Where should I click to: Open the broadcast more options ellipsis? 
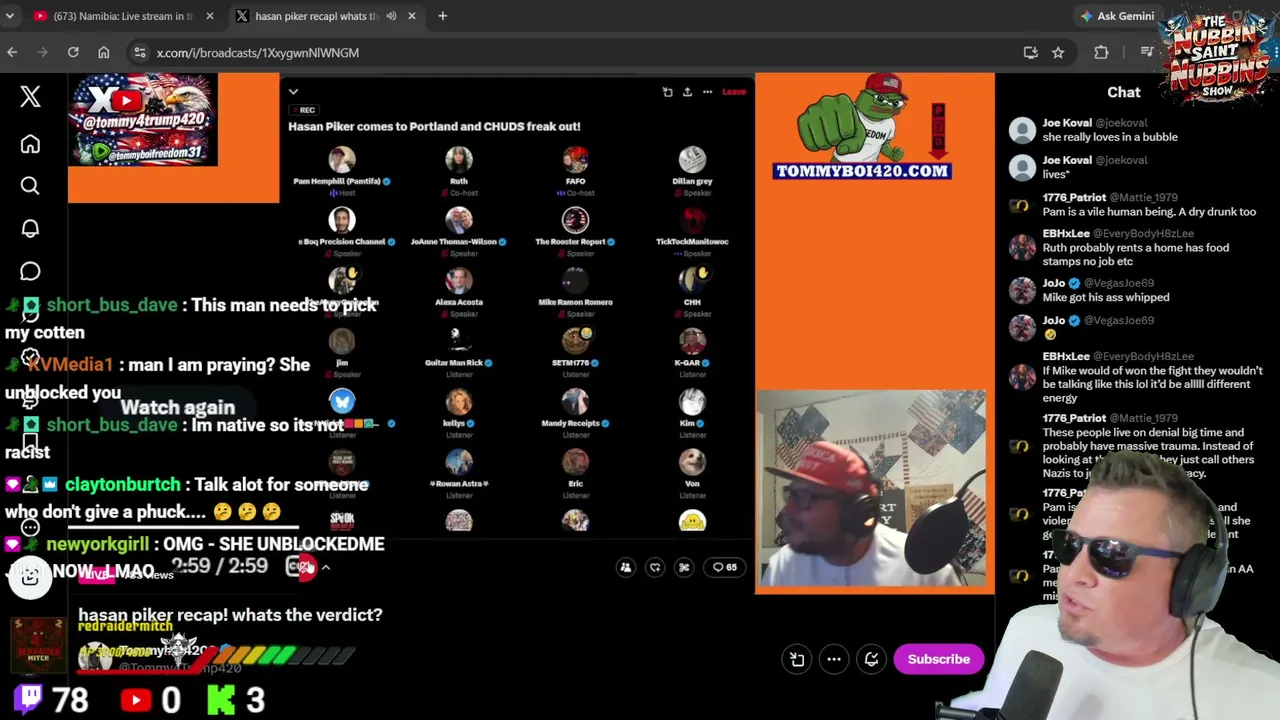pyautogui.click(x=834, y=659)
